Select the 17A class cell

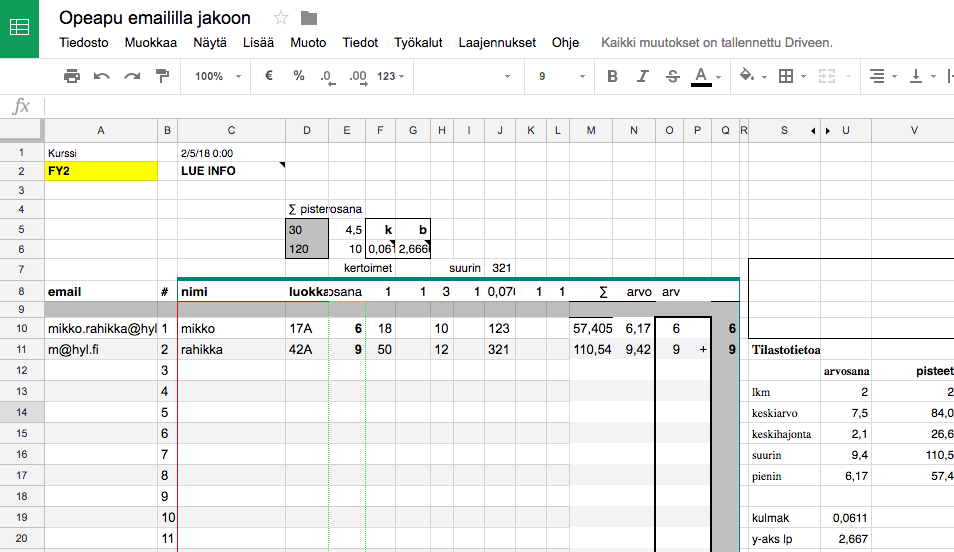click(x=307, y=329)
